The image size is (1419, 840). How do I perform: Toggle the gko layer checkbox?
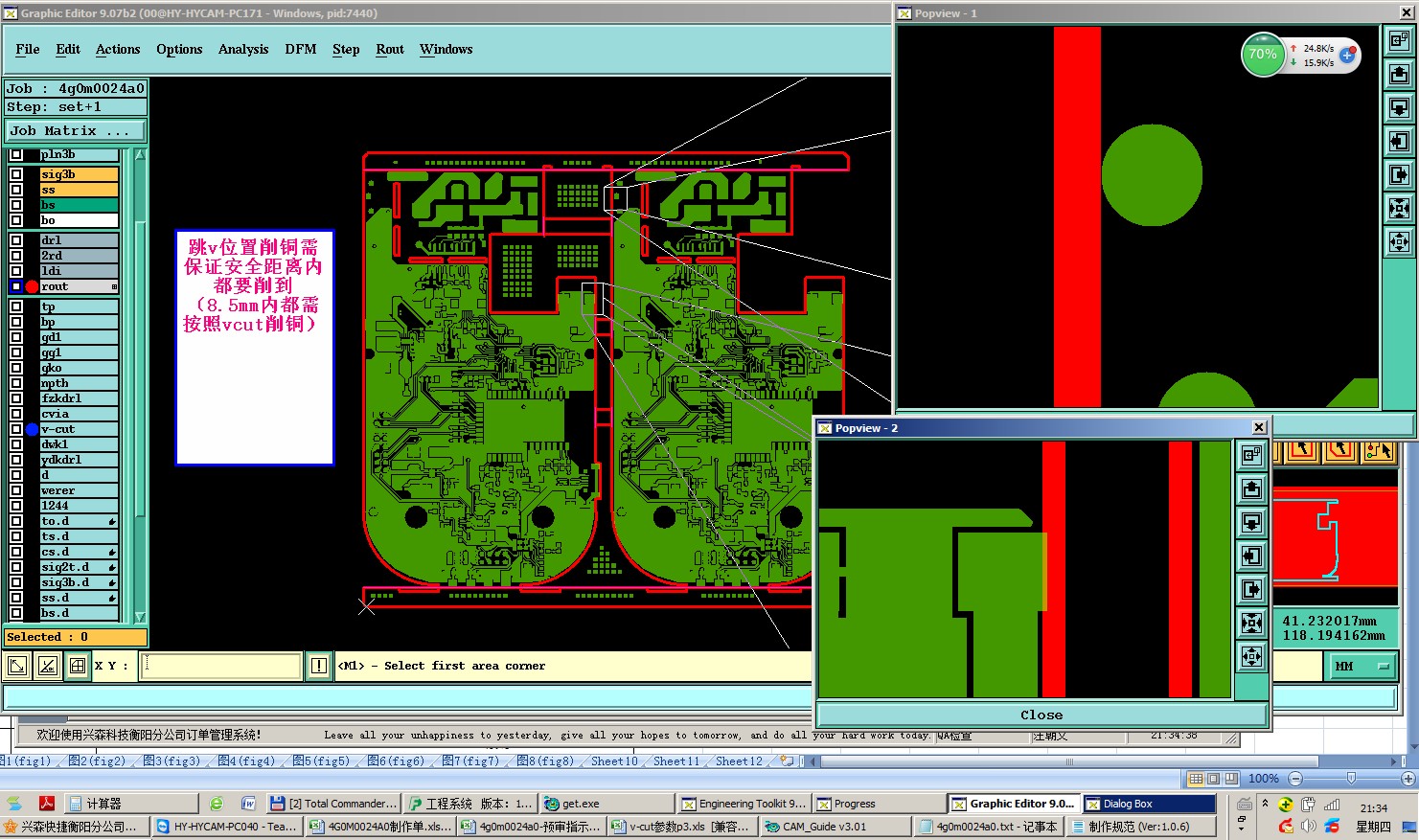tap(16, 368)
